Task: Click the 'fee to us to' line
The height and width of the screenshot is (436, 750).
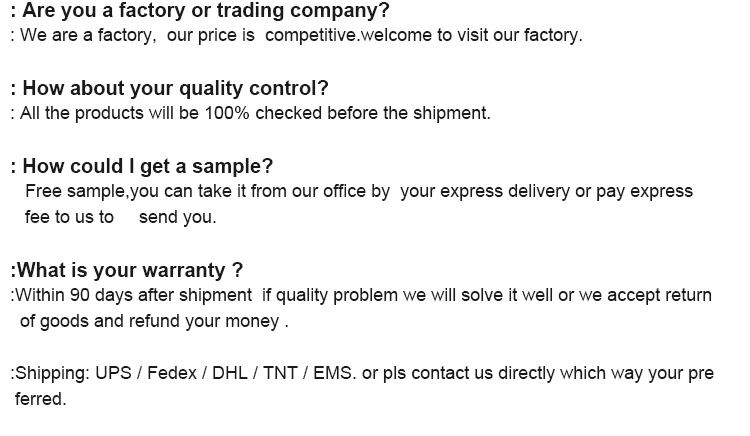Action: point(69,216)
